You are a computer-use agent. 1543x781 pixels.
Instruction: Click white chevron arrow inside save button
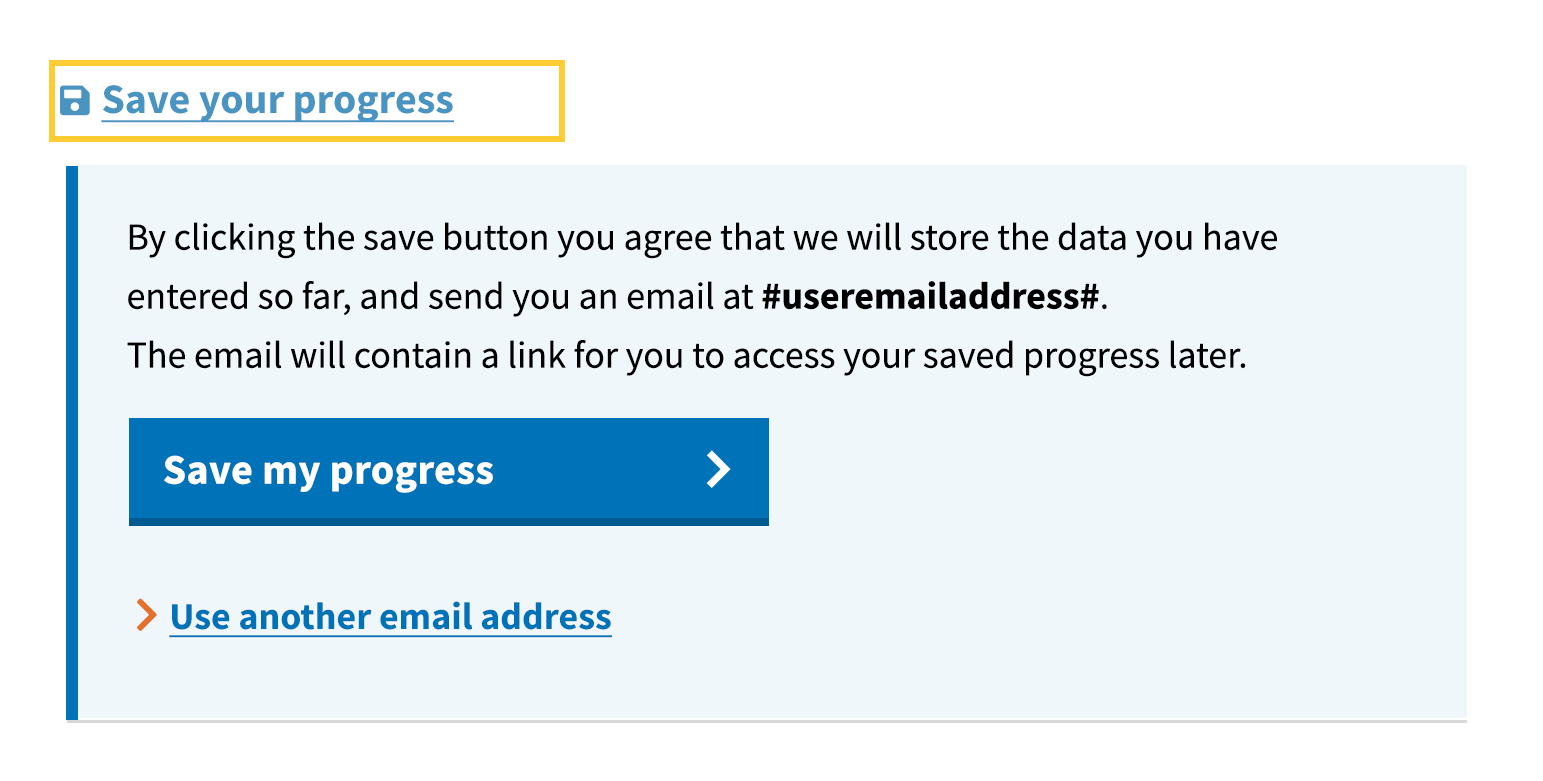coord(718,470)
